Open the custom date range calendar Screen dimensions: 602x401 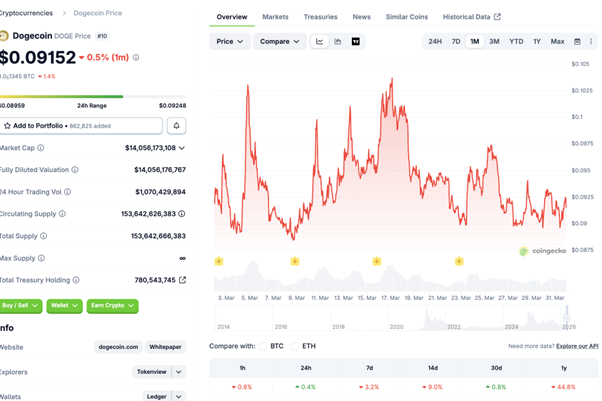tap(577, 41)
